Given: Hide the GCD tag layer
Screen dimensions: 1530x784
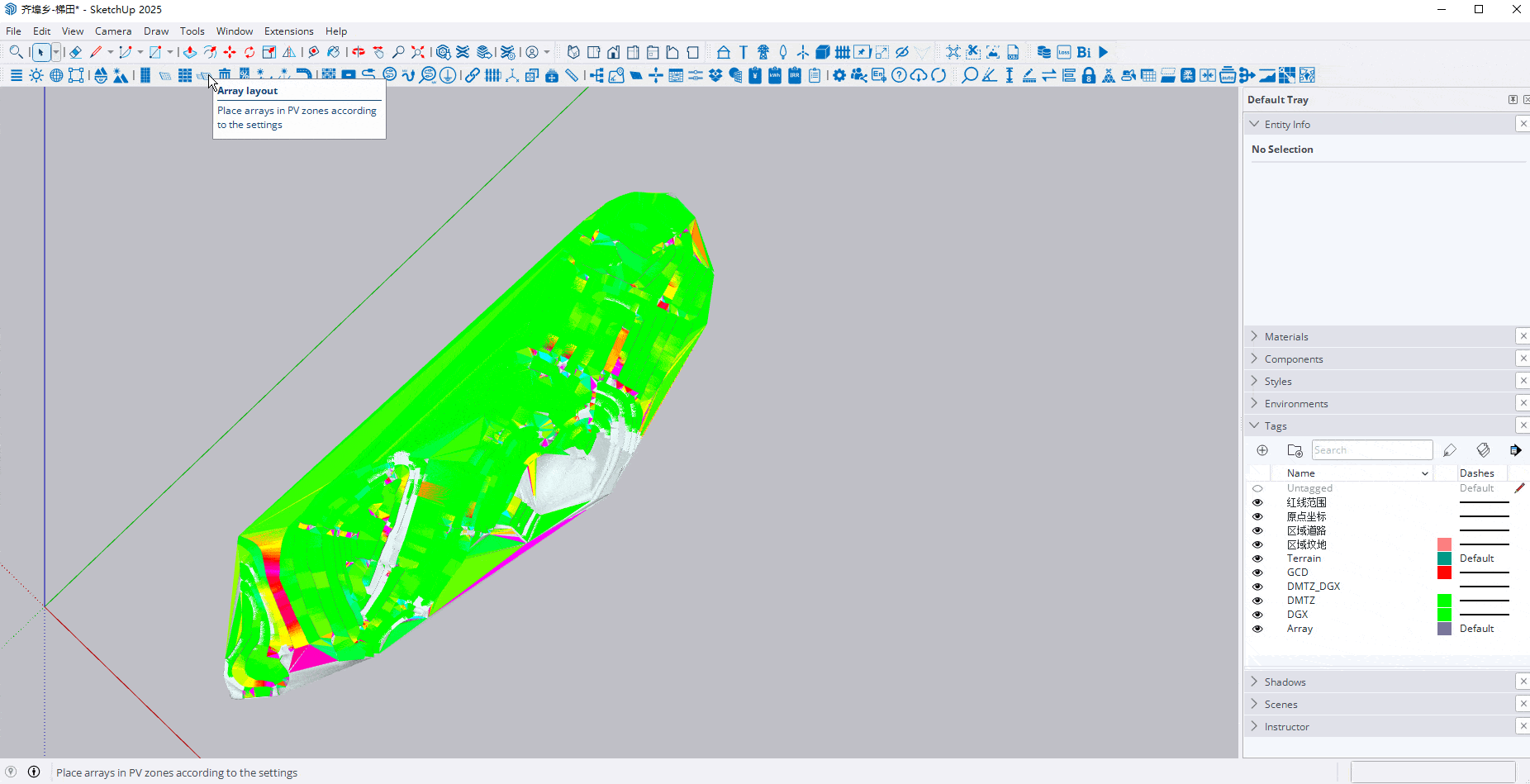Looking at the screenshot, I should click(x=1257, y=573).
